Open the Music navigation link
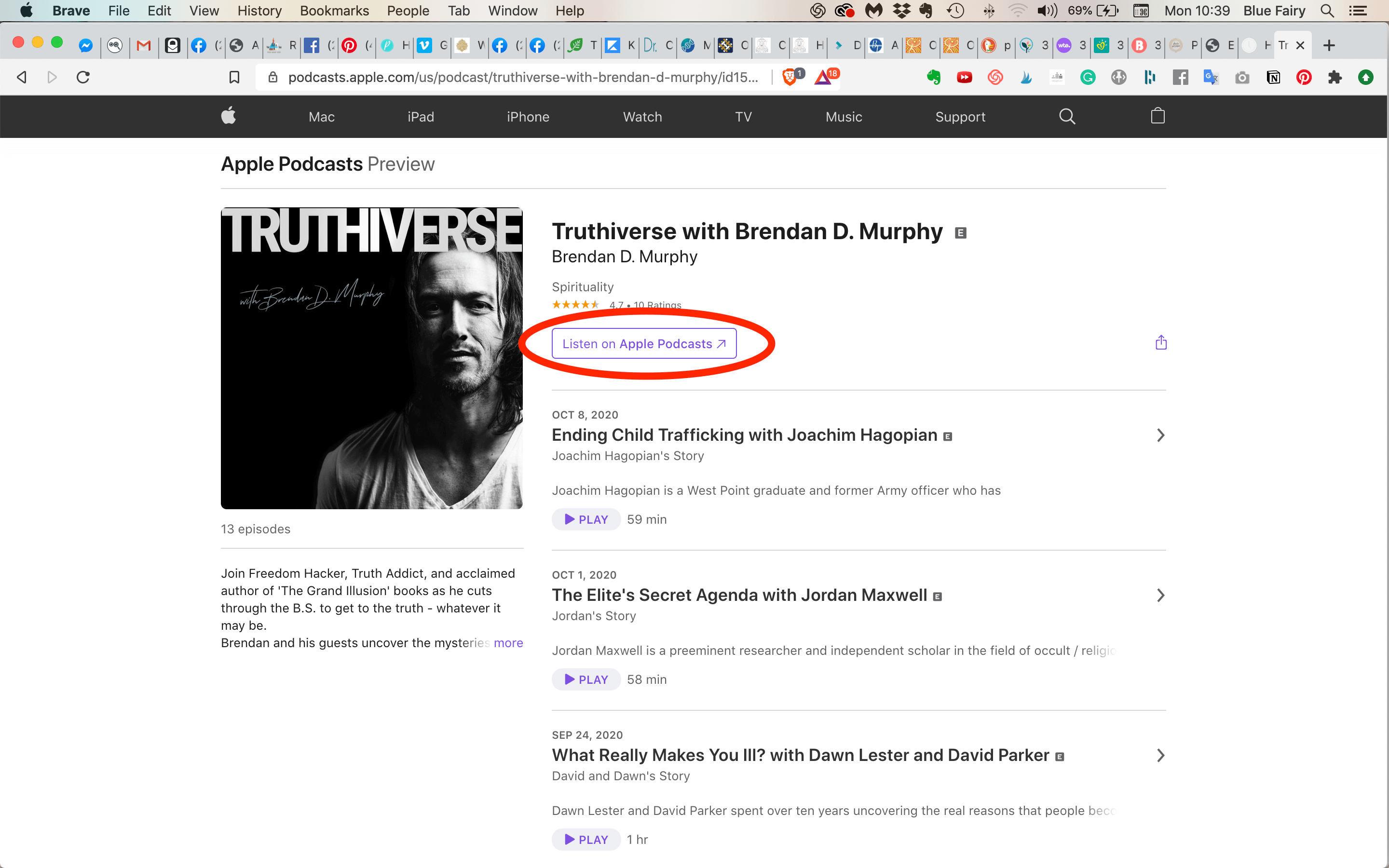Image resolution: width=1389 pixels, height=868 pixels. click(x=844, y=117)
